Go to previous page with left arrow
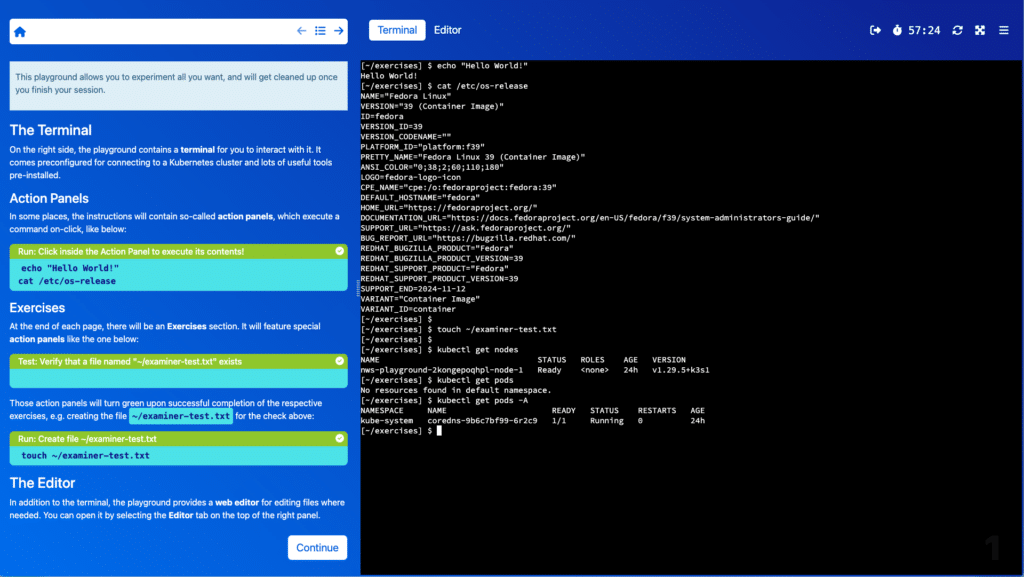 (x=301, y=31)
